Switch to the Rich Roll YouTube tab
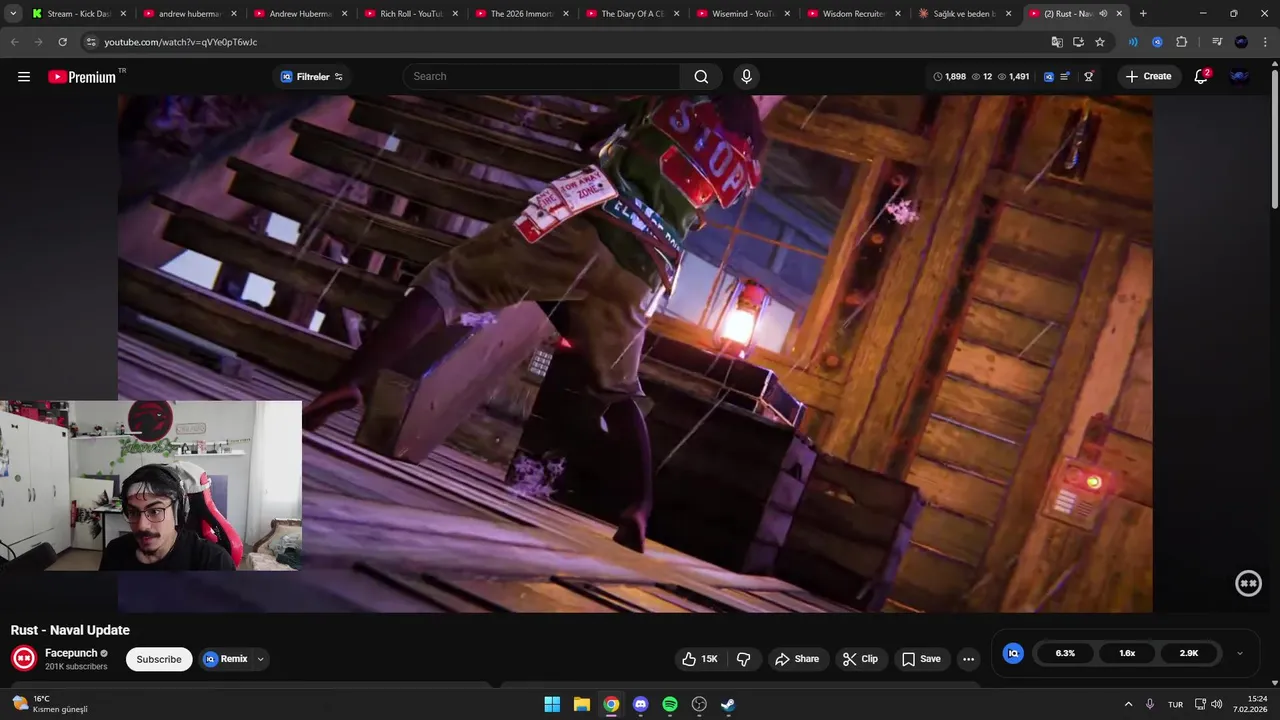Viewport: 1280px width, 720px height. [x=412, y=14]
